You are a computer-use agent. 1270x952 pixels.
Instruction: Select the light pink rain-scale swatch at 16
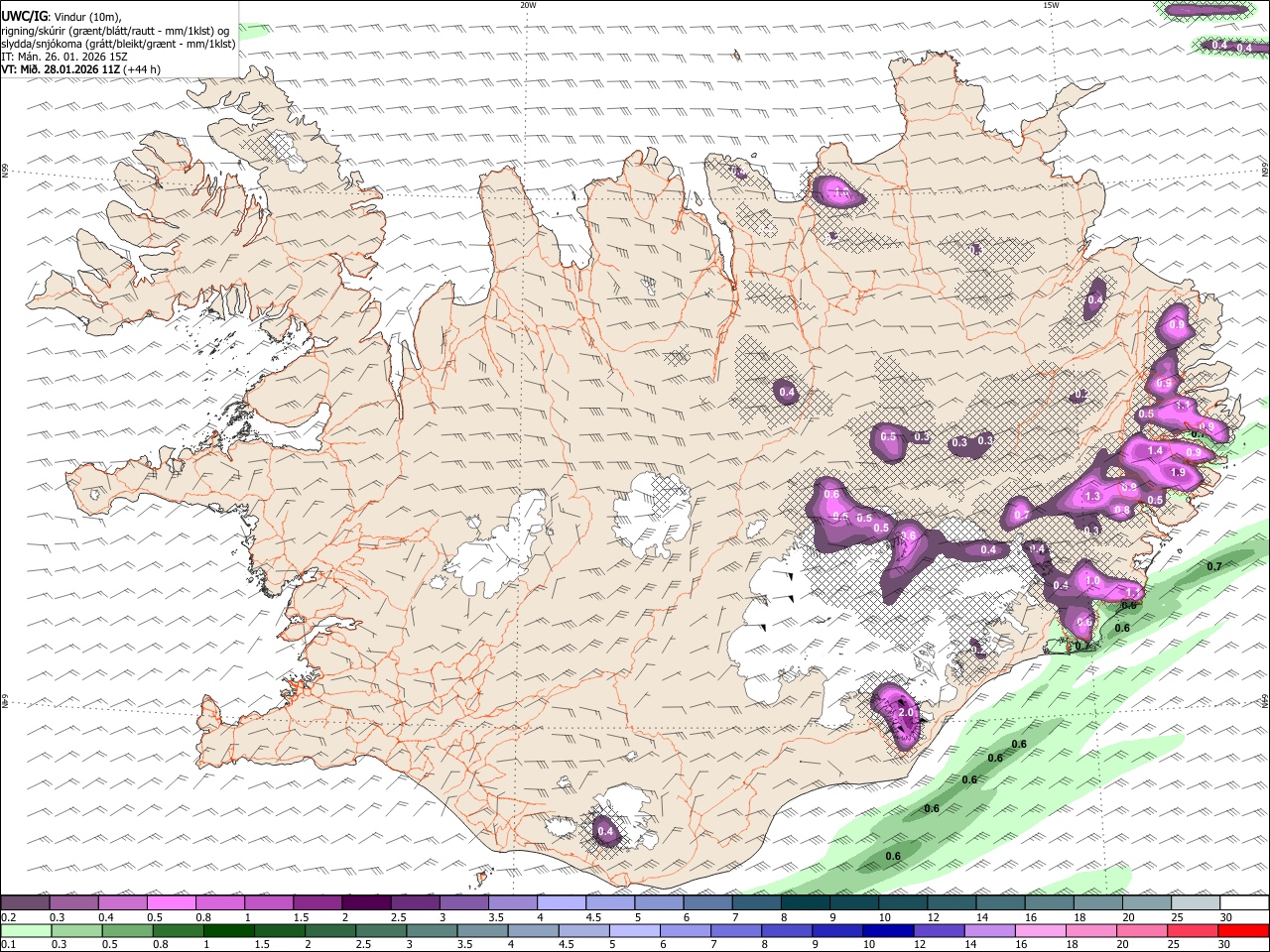pyautogui.click(x=1041, y=931)
